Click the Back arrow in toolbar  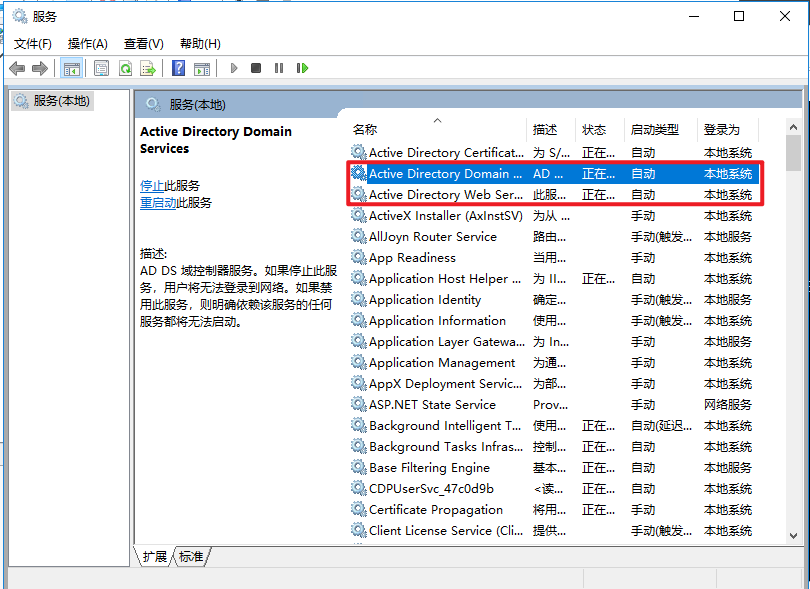point(17,68)
